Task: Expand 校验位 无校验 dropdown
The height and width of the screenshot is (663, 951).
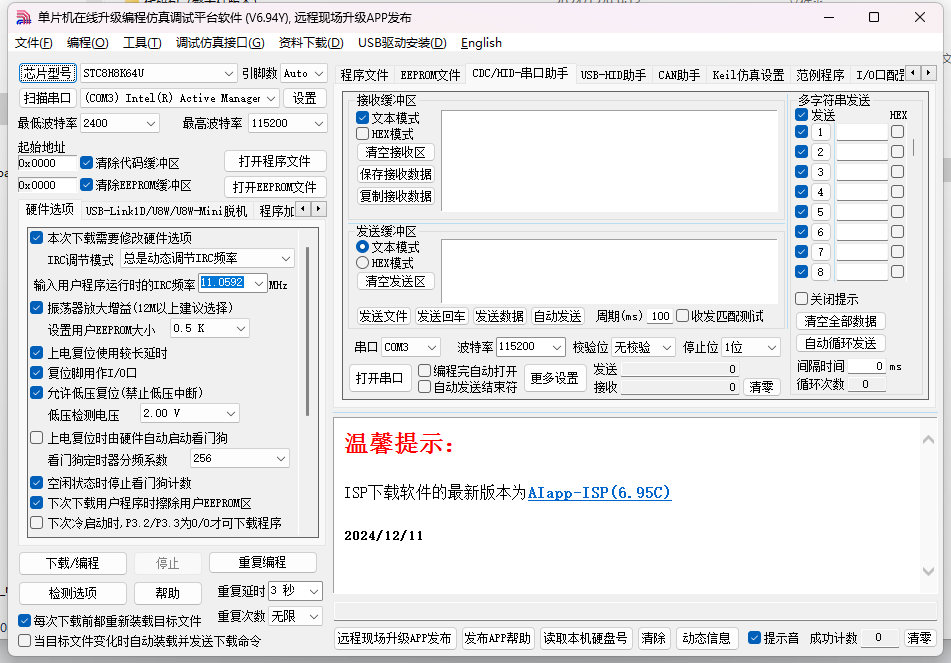Action: click(667, 348)
